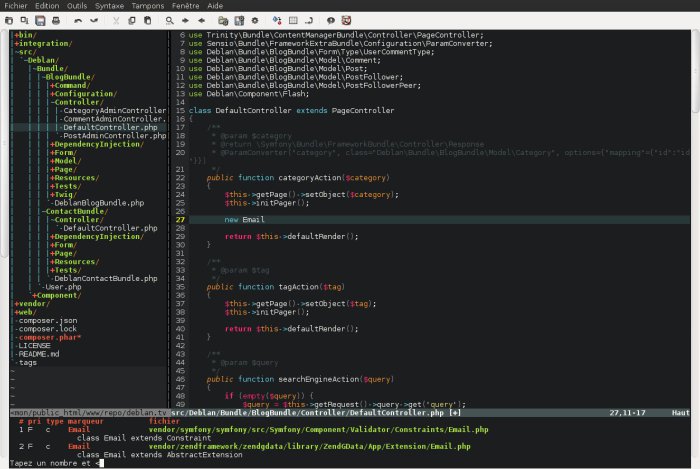Click the Save Session toolbar icon
700x469 pixels.
(x=239, y=21)
